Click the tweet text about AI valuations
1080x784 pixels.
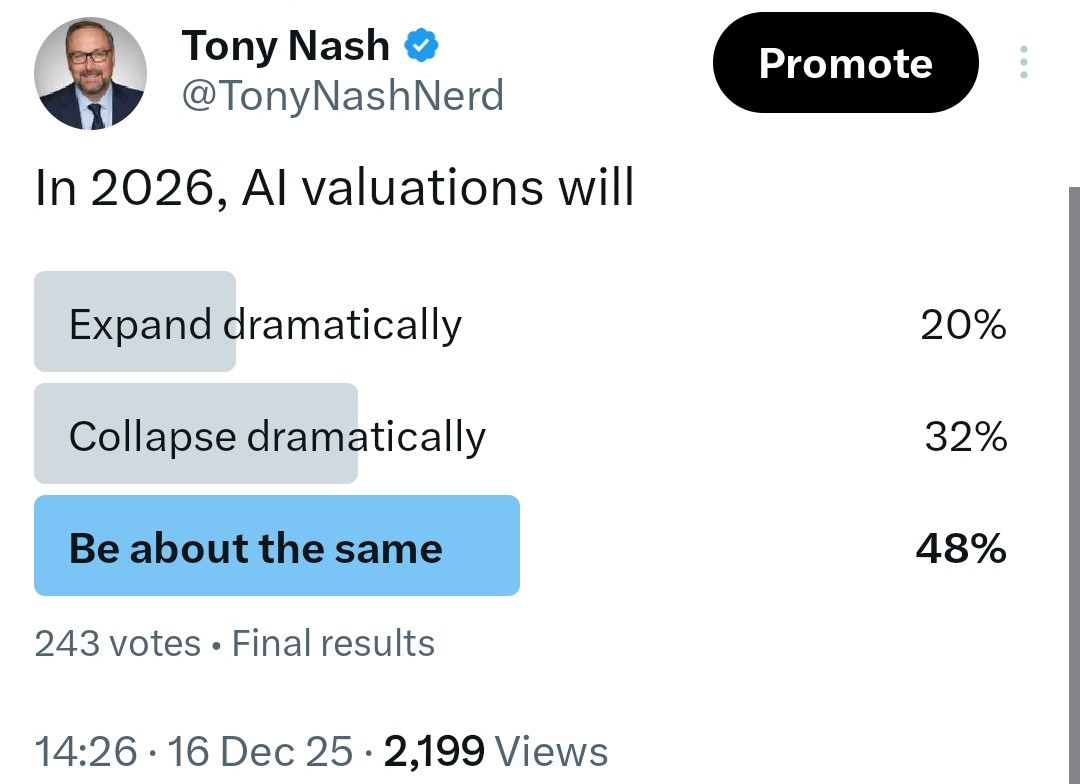[334, 187]
